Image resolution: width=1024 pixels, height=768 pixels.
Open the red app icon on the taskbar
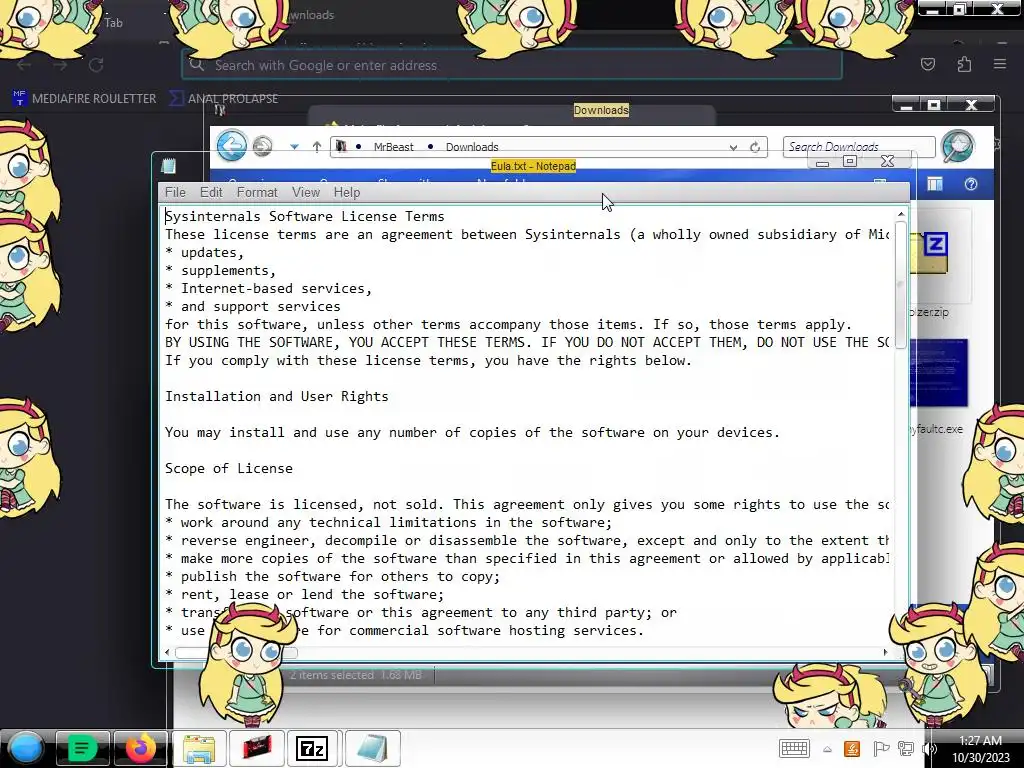point(257,748)
